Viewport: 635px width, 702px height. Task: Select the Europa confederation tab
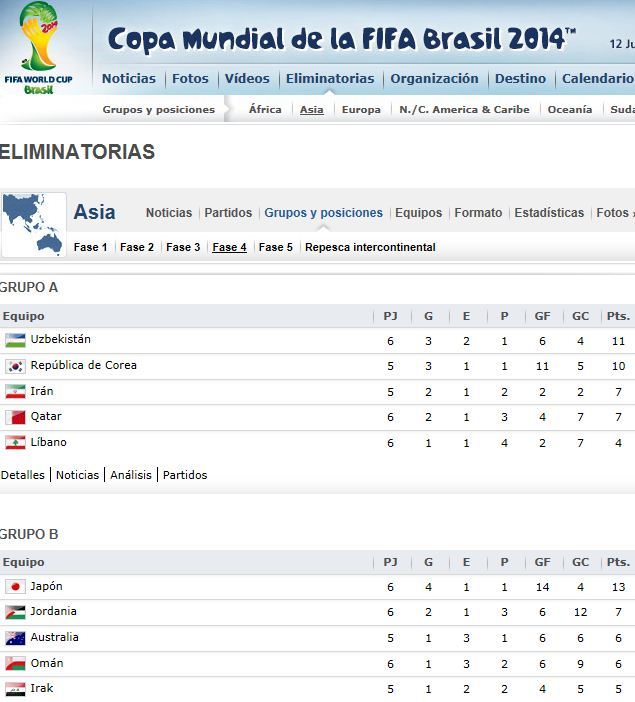(x=361, y=110)
